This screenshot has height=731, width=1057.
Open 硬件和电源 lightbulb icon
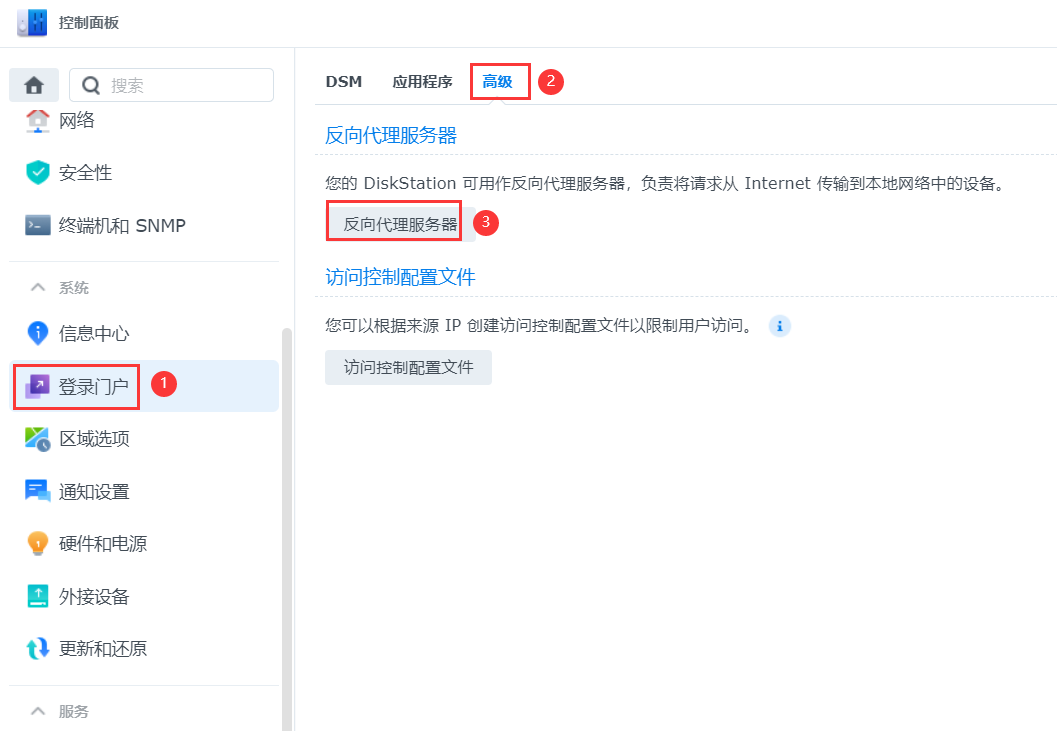37,544
